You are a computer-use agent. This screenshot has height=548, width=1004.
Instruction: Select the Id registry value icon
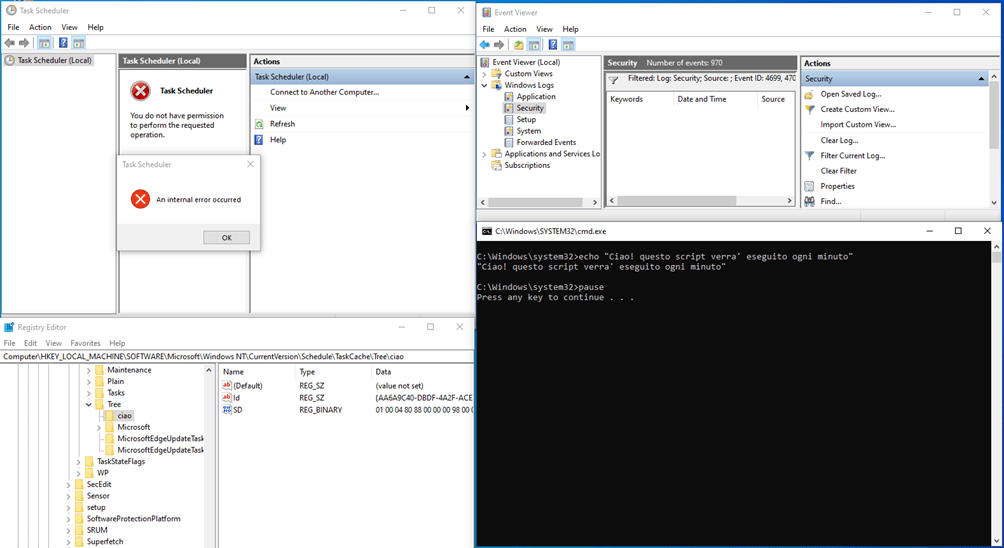point(227,397)
